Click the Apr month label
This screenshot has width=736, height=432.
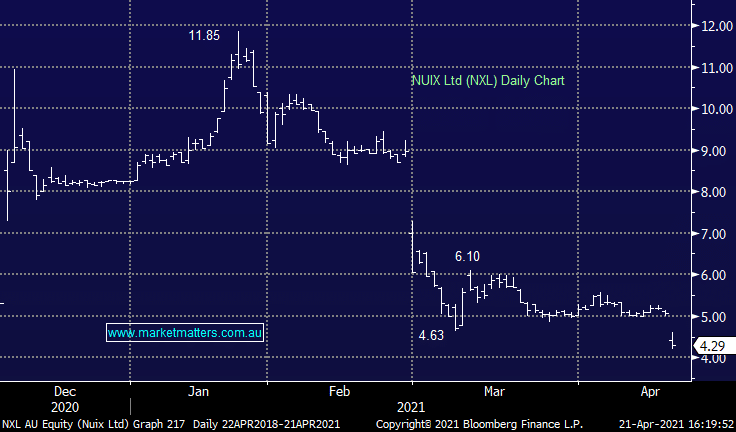pos(650,391)
